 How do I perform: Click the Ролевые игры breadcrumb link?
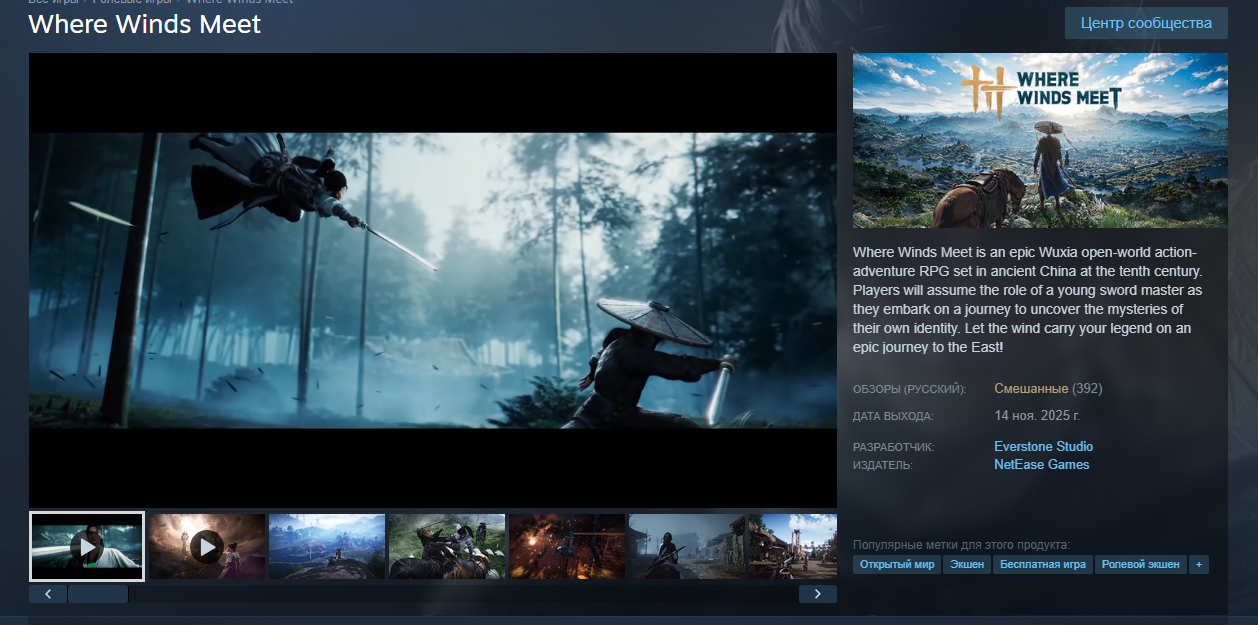(134, 2)
